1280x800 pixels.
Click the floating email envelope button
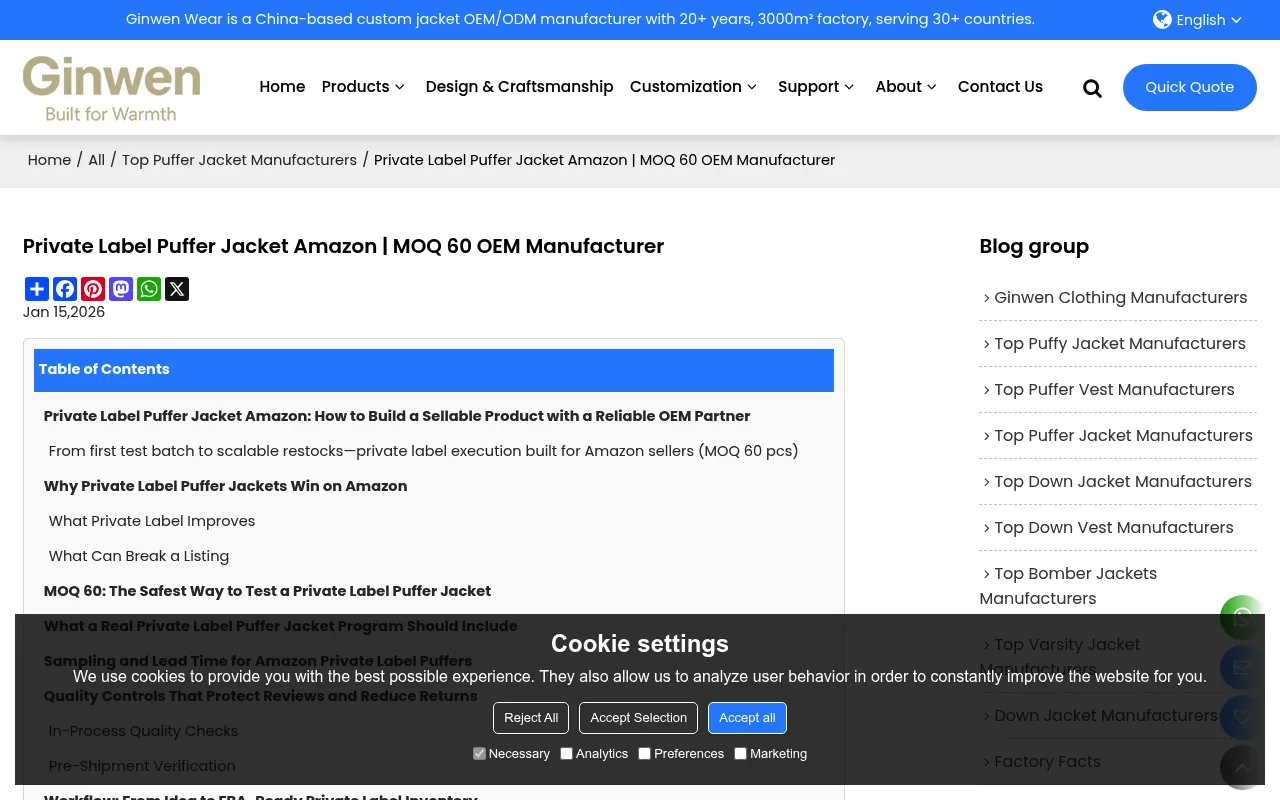tap(1242, 667)
